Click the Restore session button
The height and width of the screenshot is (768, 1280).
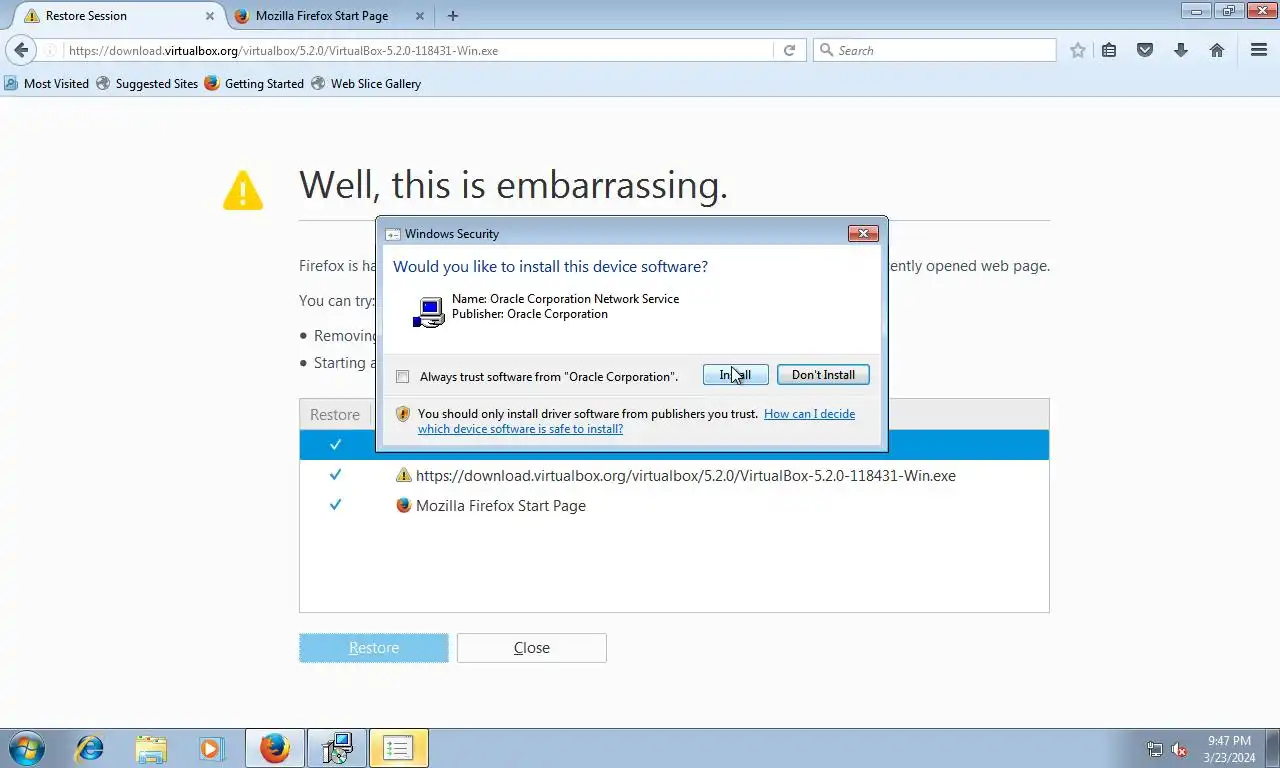[x=374, y=648]
